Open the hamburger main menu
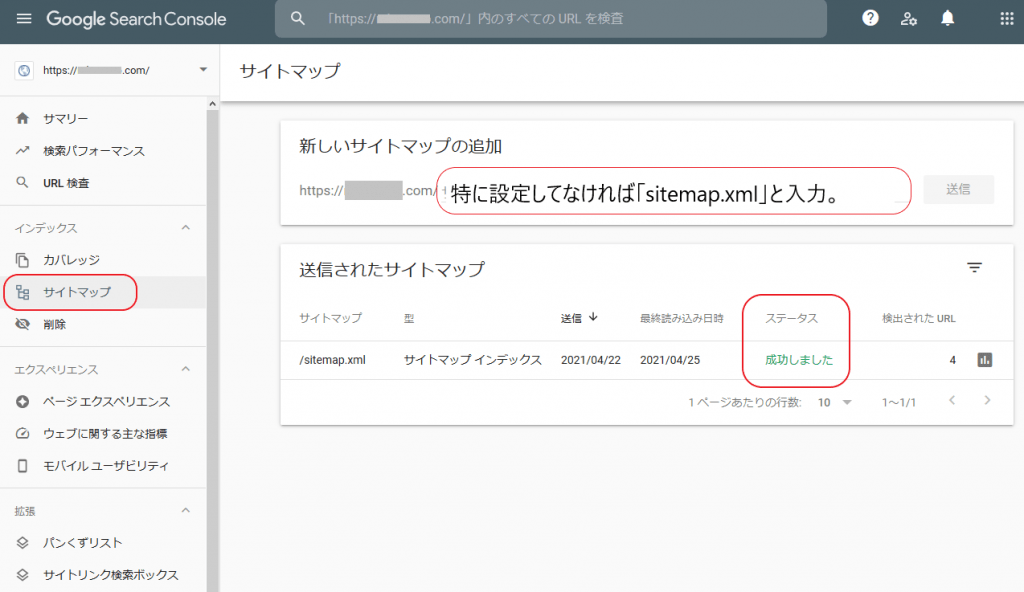Image resolution: width=1024 pixels, height=592 pixels. 24,19
